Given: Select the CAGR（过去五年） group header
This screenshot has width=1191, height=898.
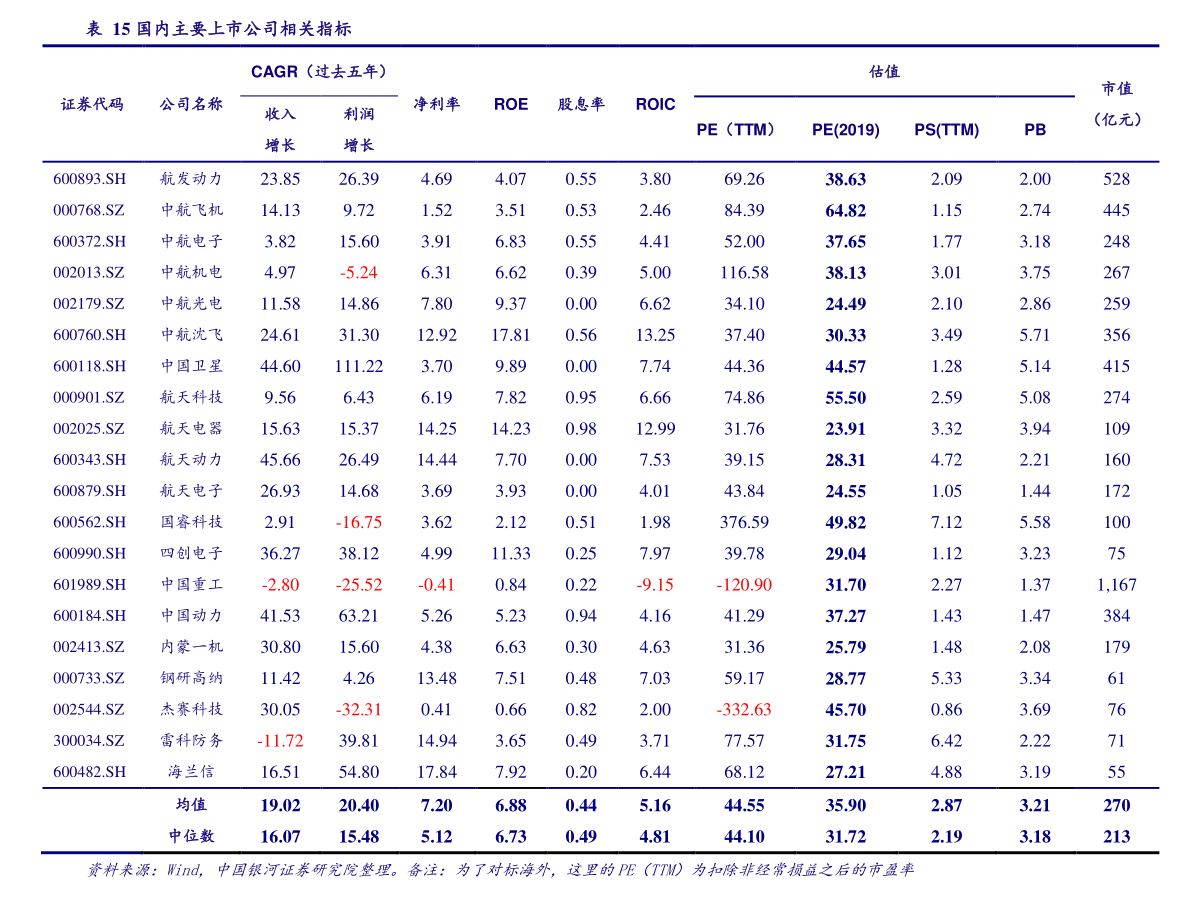Looking at the screenshot, I should click(319, 72).
